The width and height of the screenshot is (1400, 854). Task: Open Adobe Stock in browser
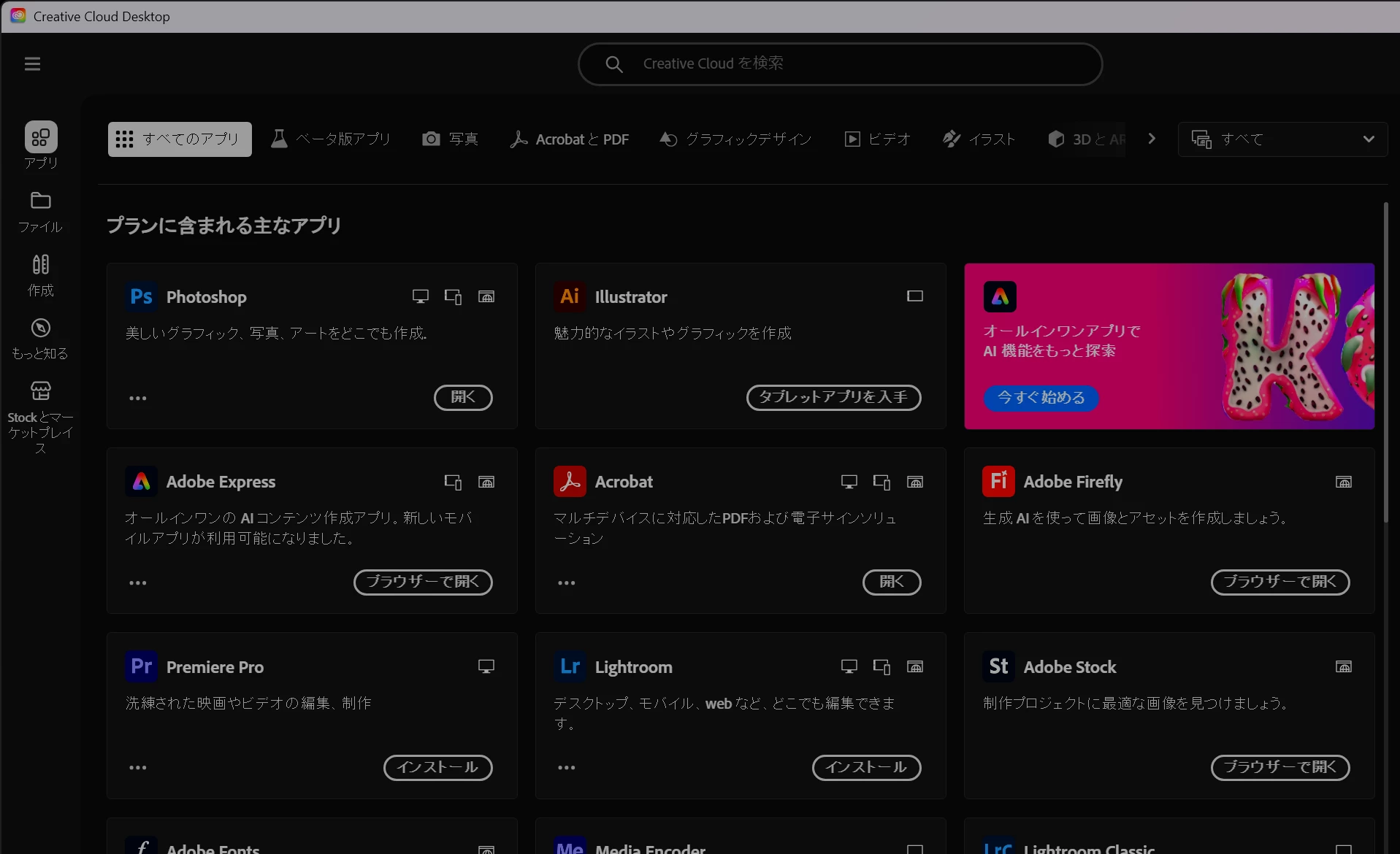coord(1280,768)
